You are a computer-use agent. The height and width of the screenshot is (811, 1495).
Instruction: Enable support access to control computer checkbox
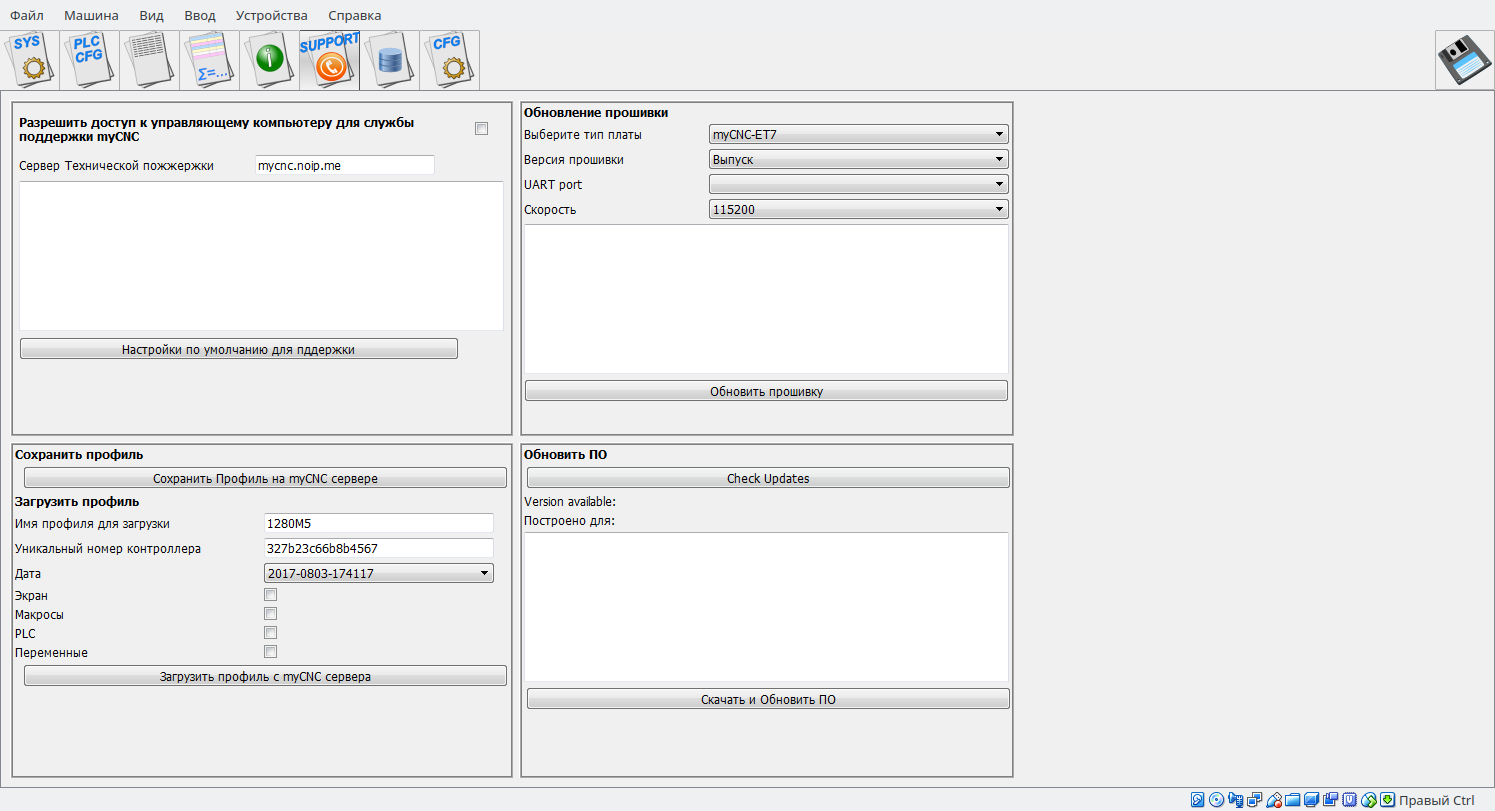(481, 129)
